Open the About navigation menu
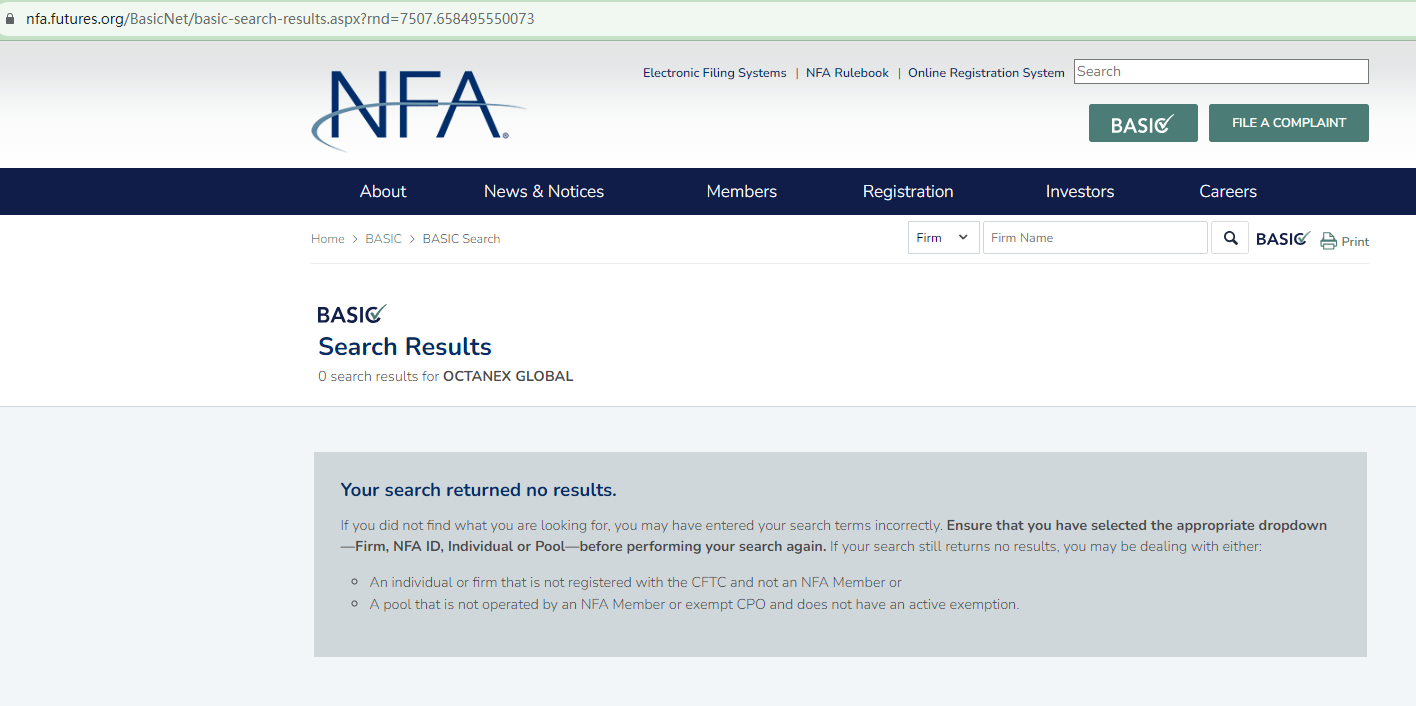 click(x=383, y=191)
